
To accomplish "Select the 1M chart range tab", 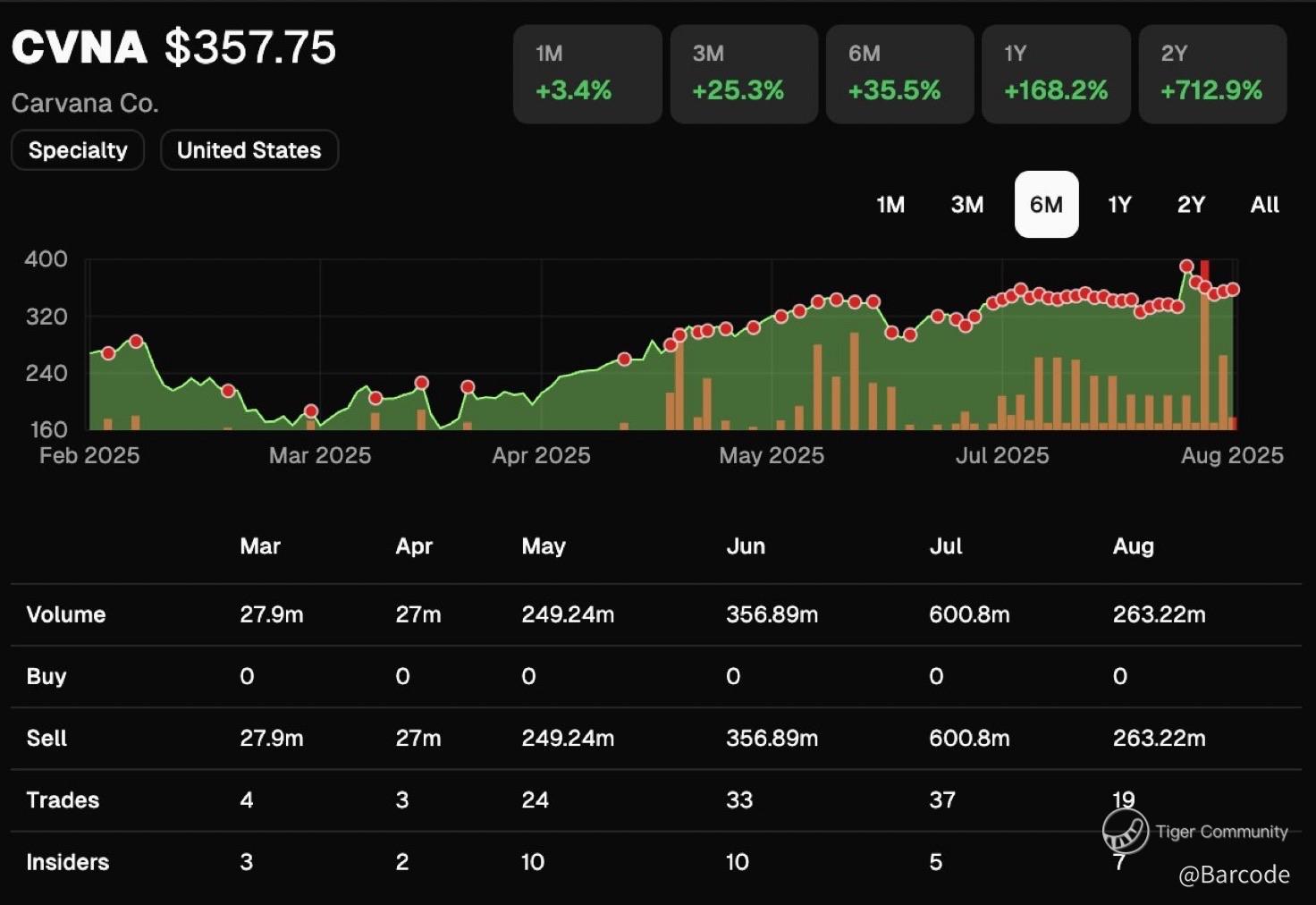I will pos(890,205).
